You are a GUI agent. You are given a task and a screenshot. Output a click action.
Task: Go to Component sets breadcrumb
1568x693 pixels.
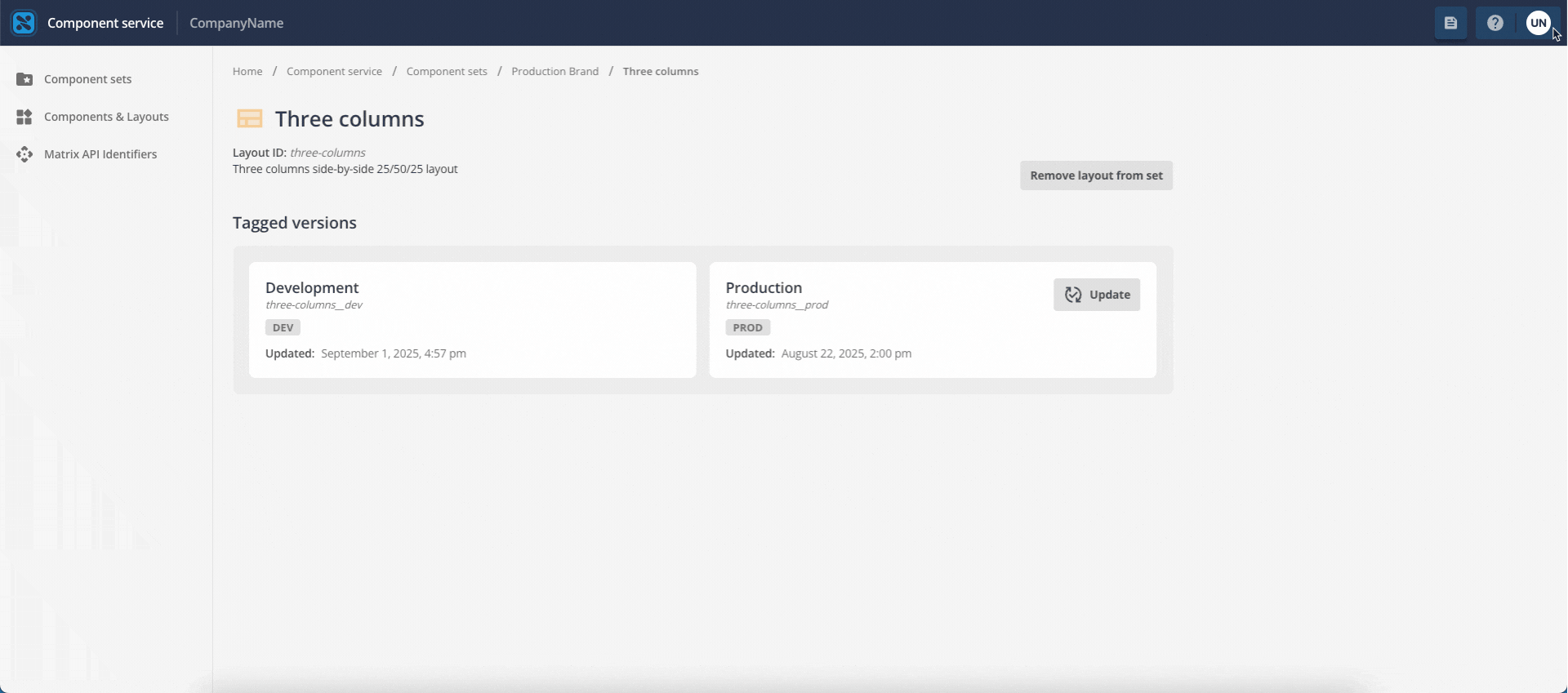click(x=447, y=71)
